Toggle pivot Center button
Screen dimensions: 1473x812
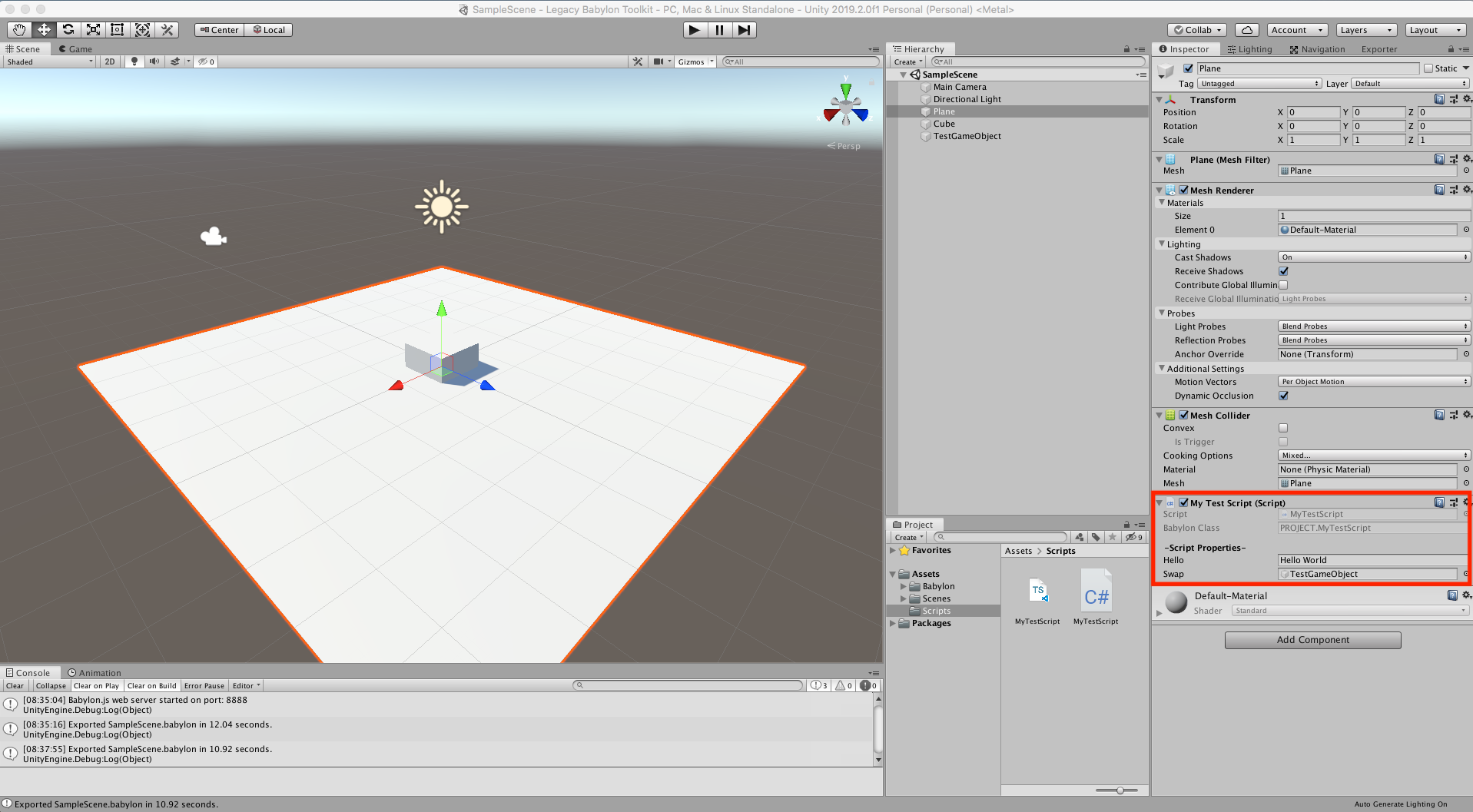coord(220,30)
